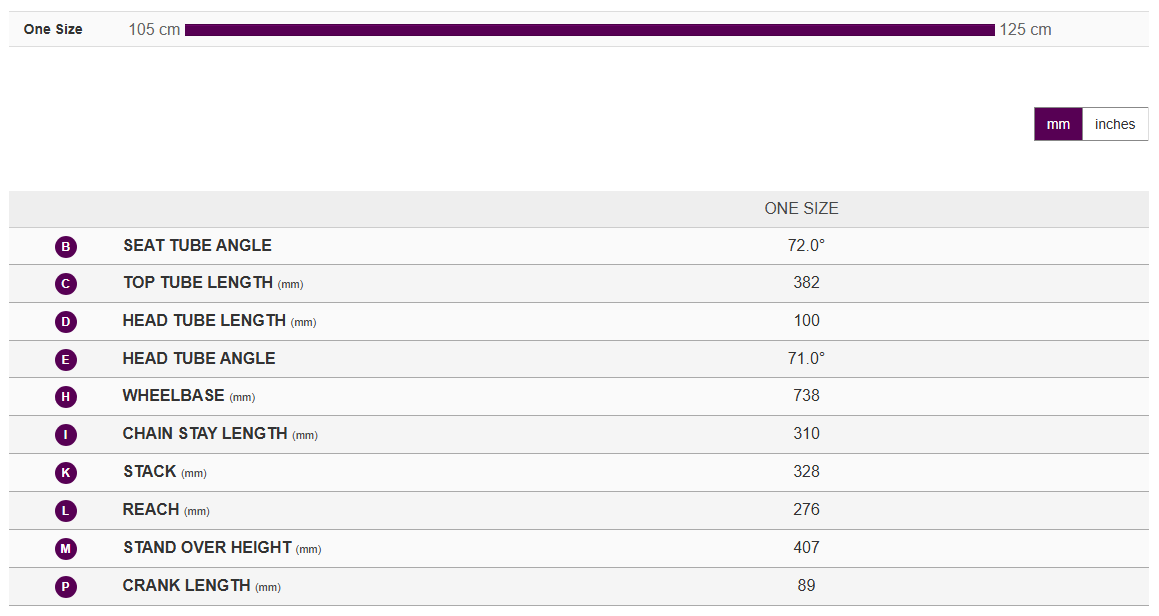Select the K icon beside Stack
Screen dimensions: 1159x616
(x=66, y=473)
